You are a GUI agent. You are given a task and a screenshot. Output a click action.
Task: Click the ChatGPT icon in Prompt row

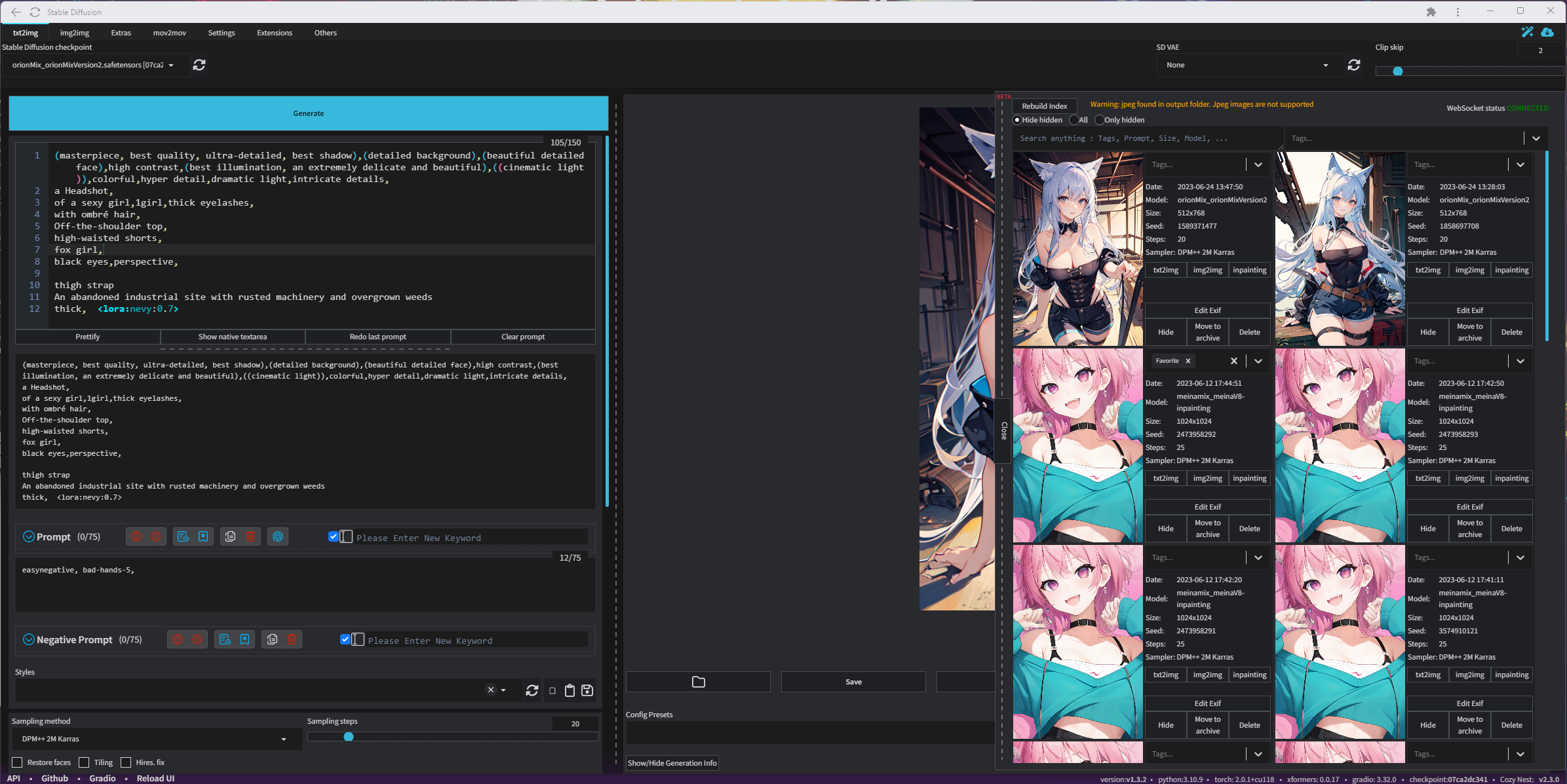point(278,537)
